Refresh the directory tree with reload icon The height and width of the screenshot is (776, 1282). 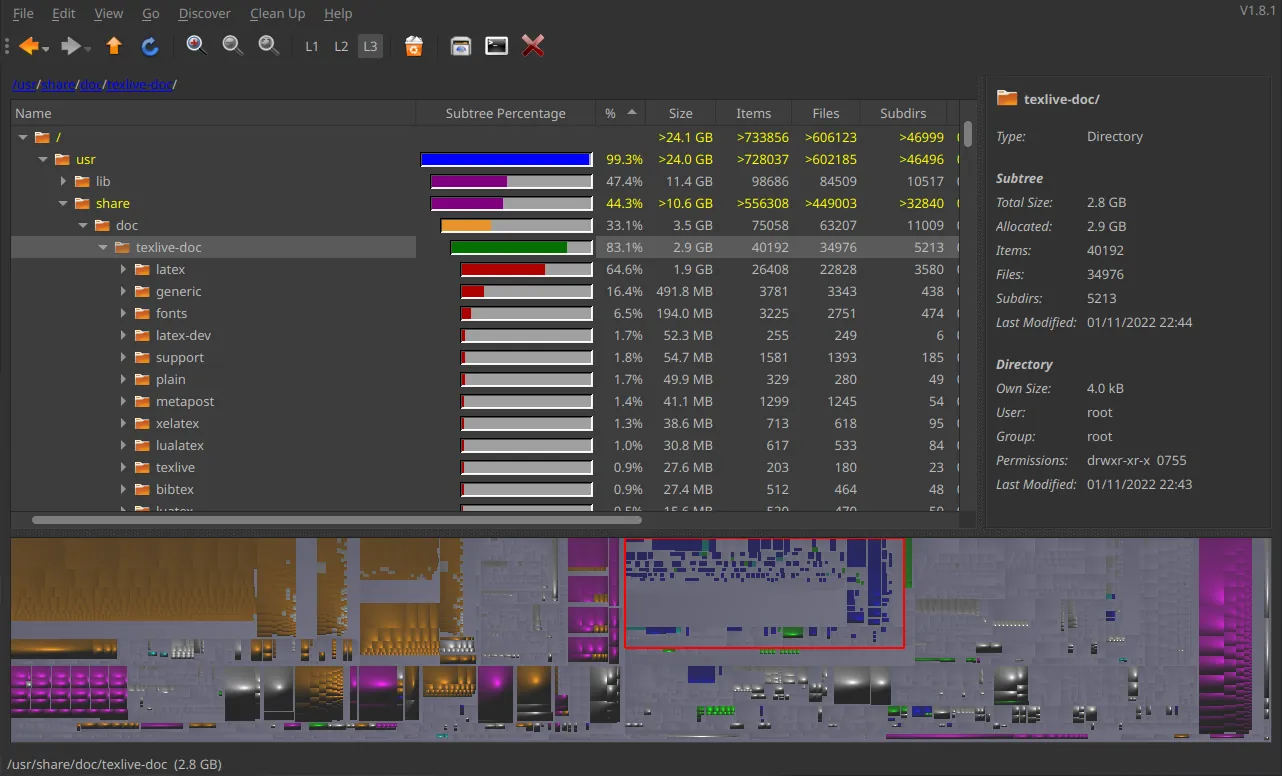pos(150,46)
